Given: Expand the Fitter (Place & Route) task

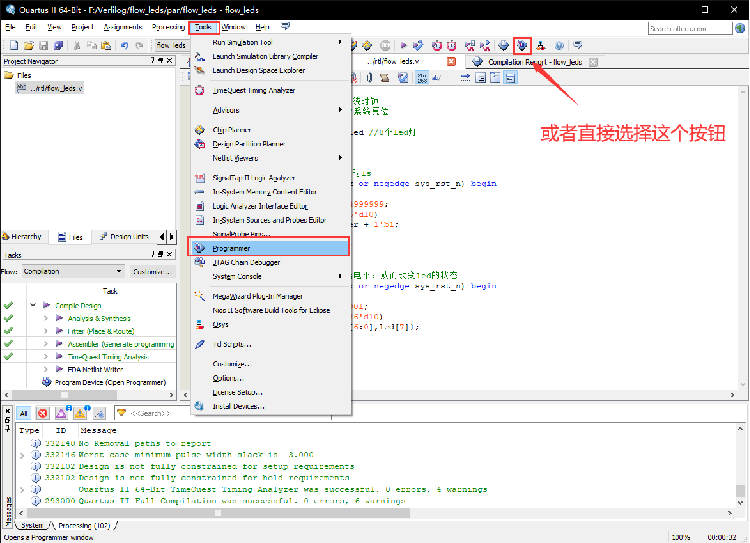Looking at the screenshot, I should point(45,331).
